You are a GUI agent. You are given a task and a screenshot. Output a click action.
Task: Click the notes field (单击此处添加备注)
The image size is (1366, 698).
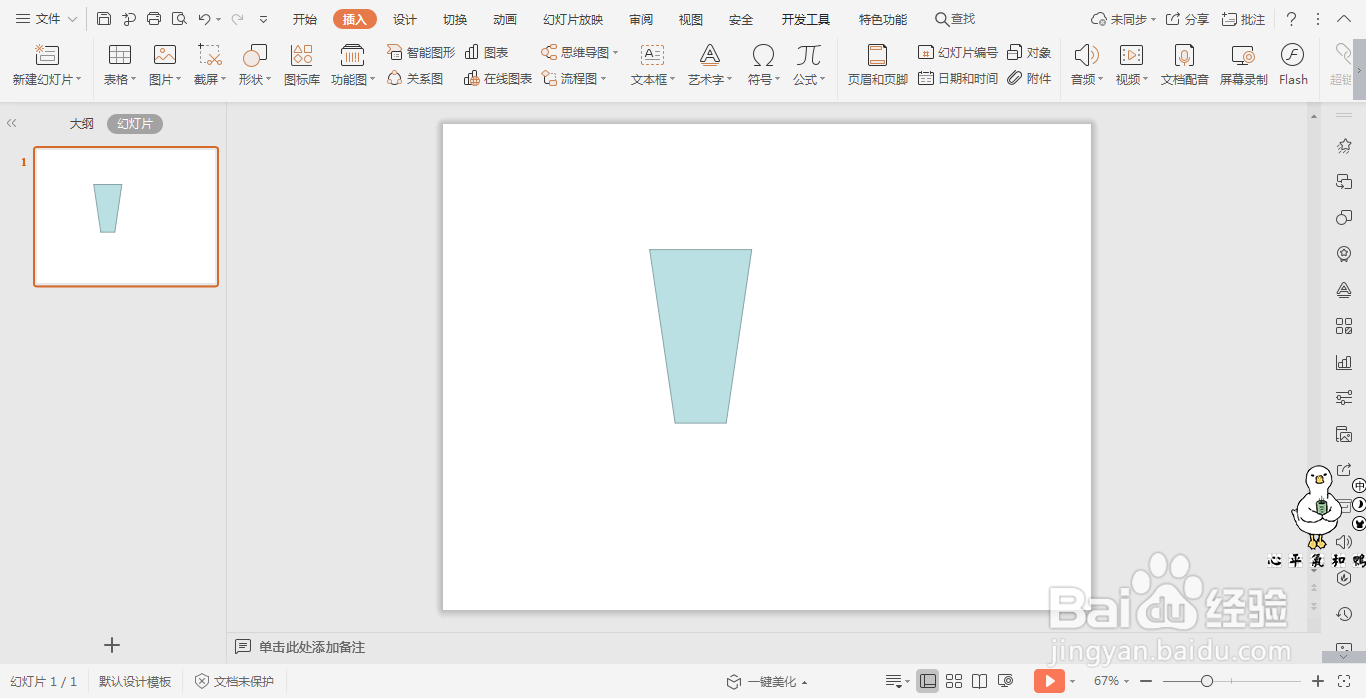pos(312,647)
